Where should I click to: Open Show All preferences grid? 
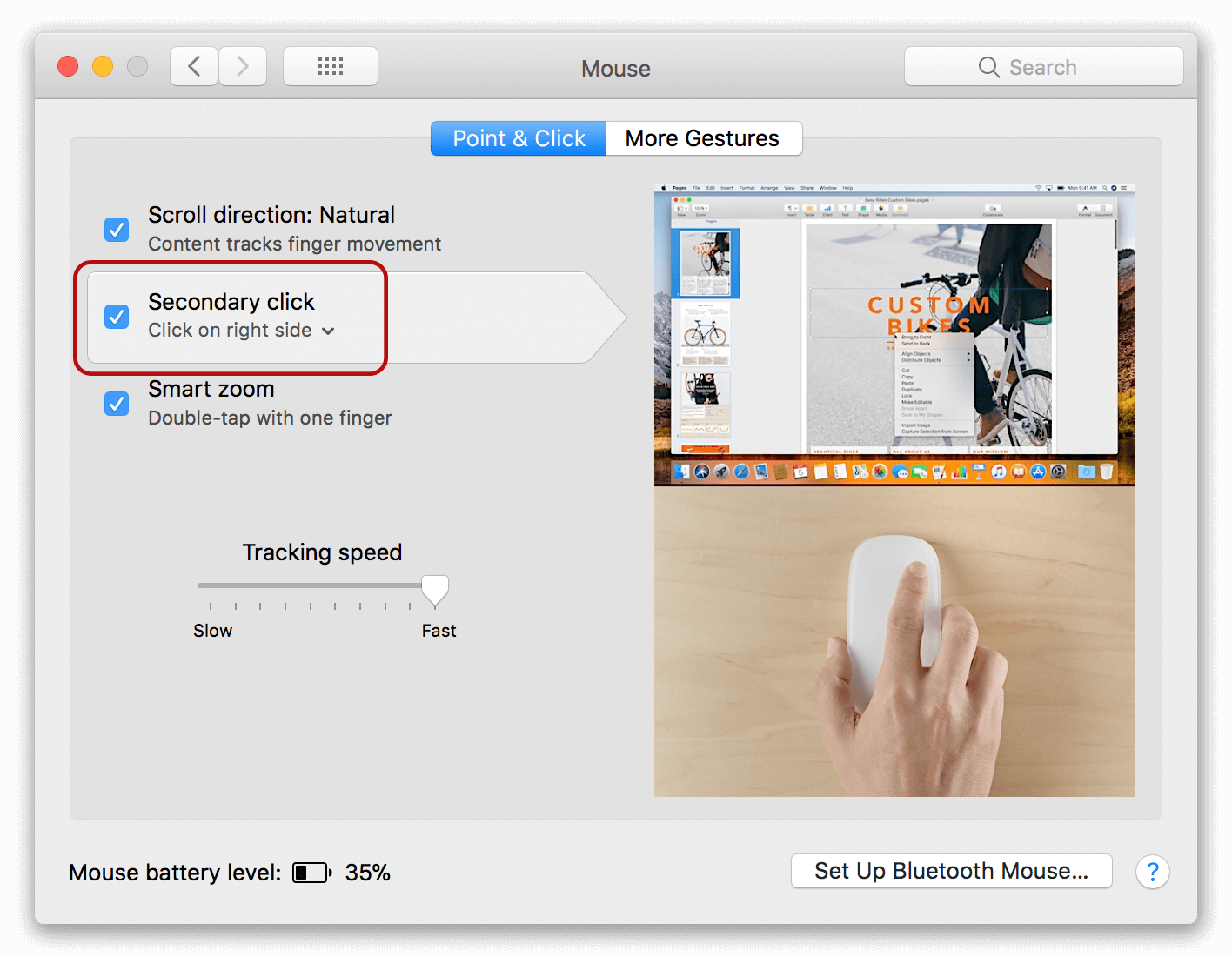pyautogui.click(x=331, y=66)
